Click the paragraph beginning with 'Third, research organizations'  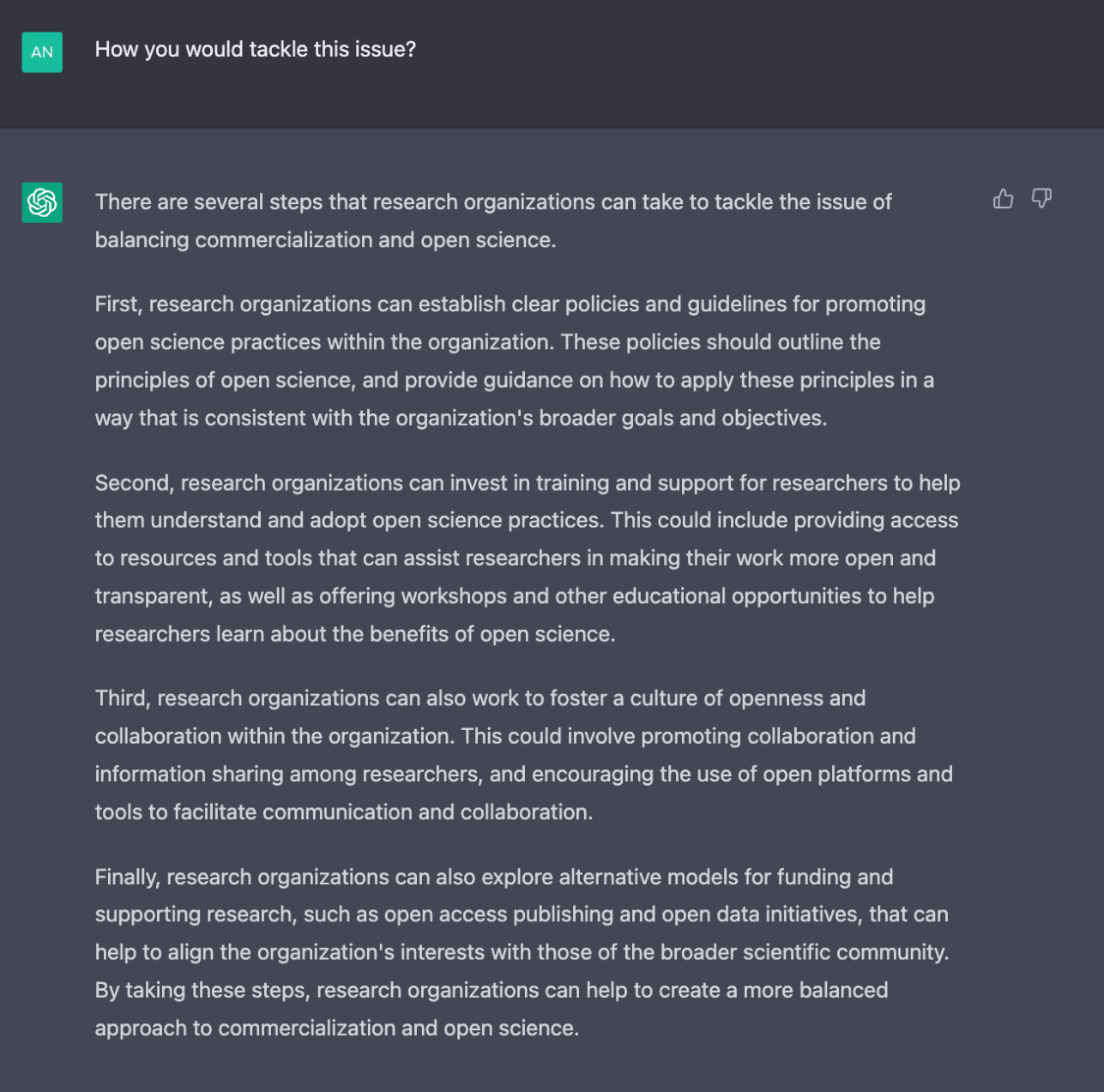[x=524, y=755]
